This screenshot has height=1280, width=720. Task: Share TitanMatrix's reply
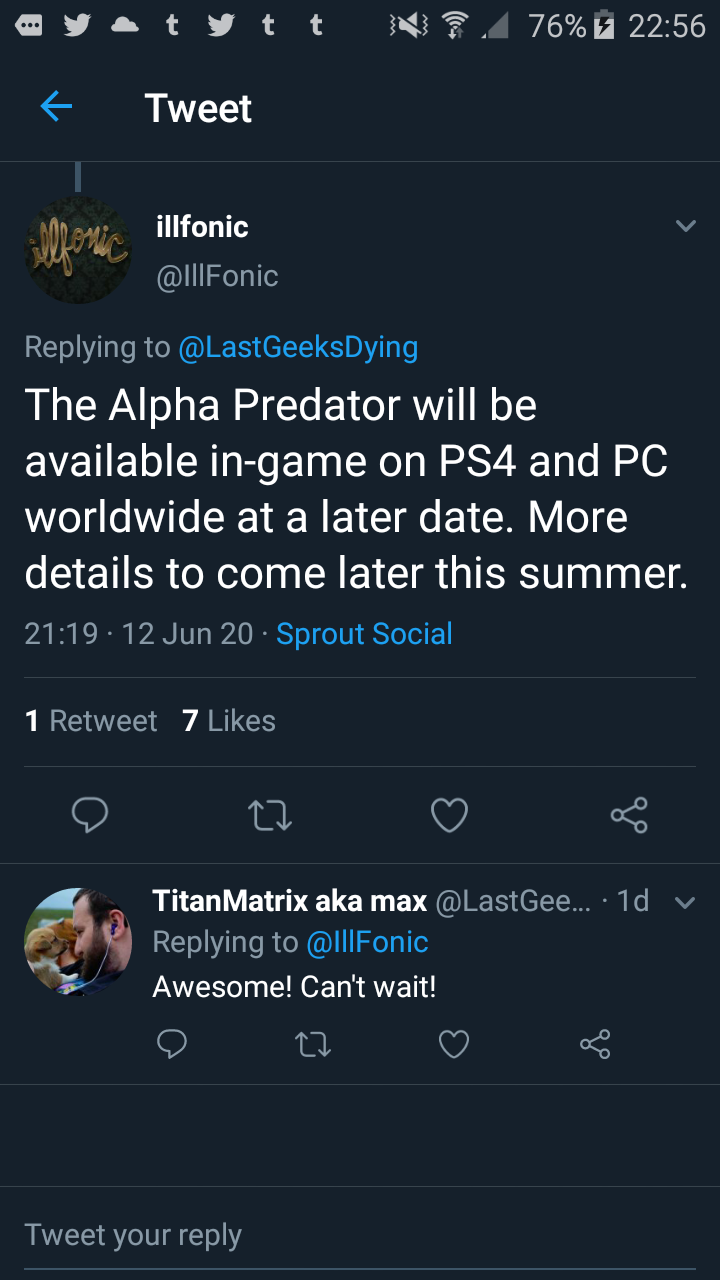[595, 1044]
